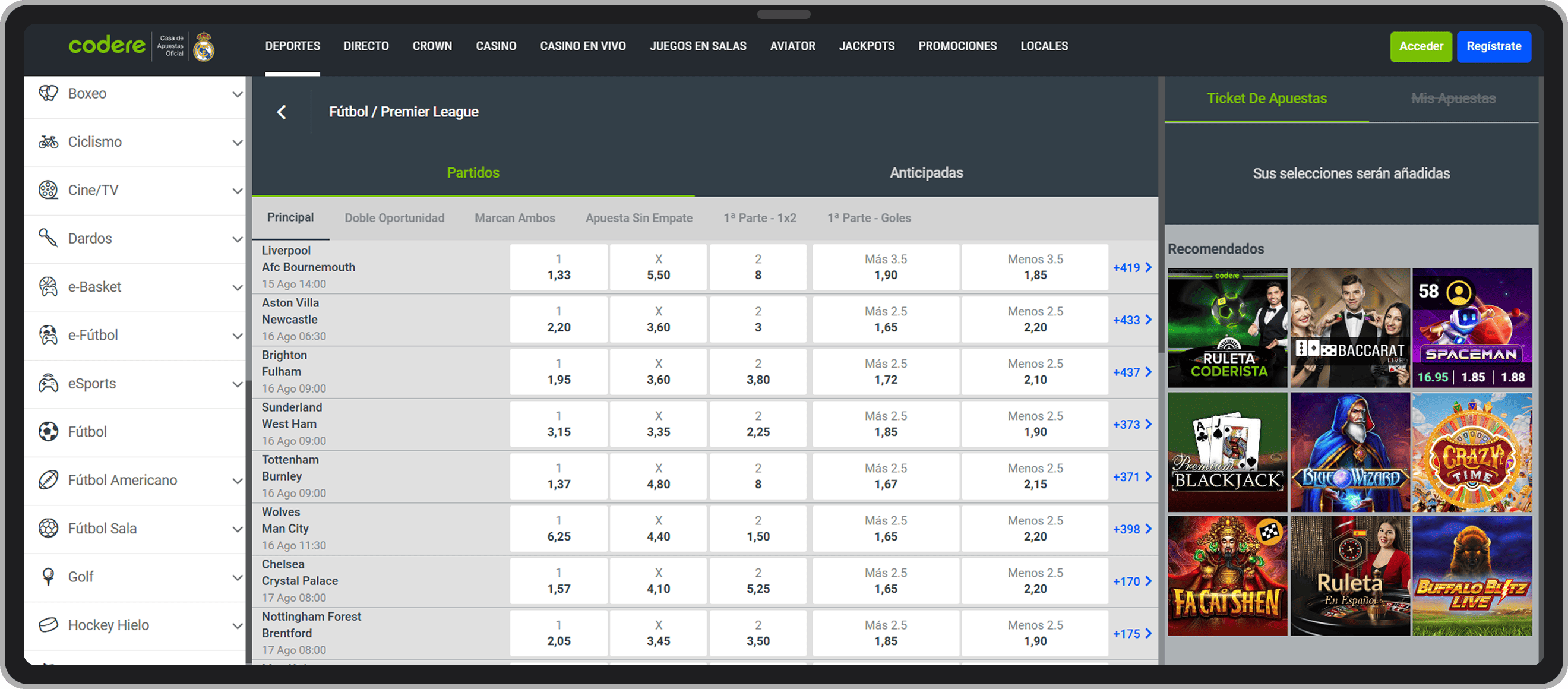Open the AVIATOR menu
The image size is (1568, 689).
(x=792, y=46)
